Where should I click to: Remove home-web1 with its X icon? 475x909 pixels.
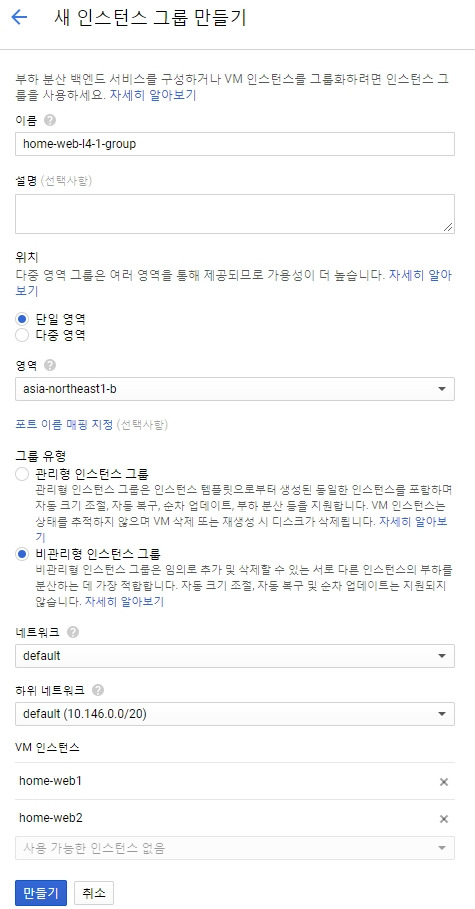tap(444, 782)
